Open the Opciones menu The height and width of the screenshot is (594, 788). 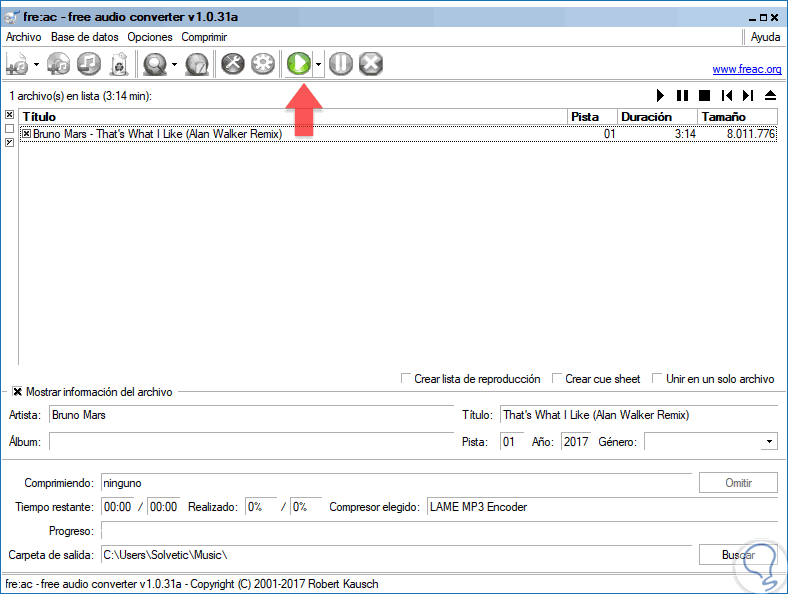[x=150, y=37]
